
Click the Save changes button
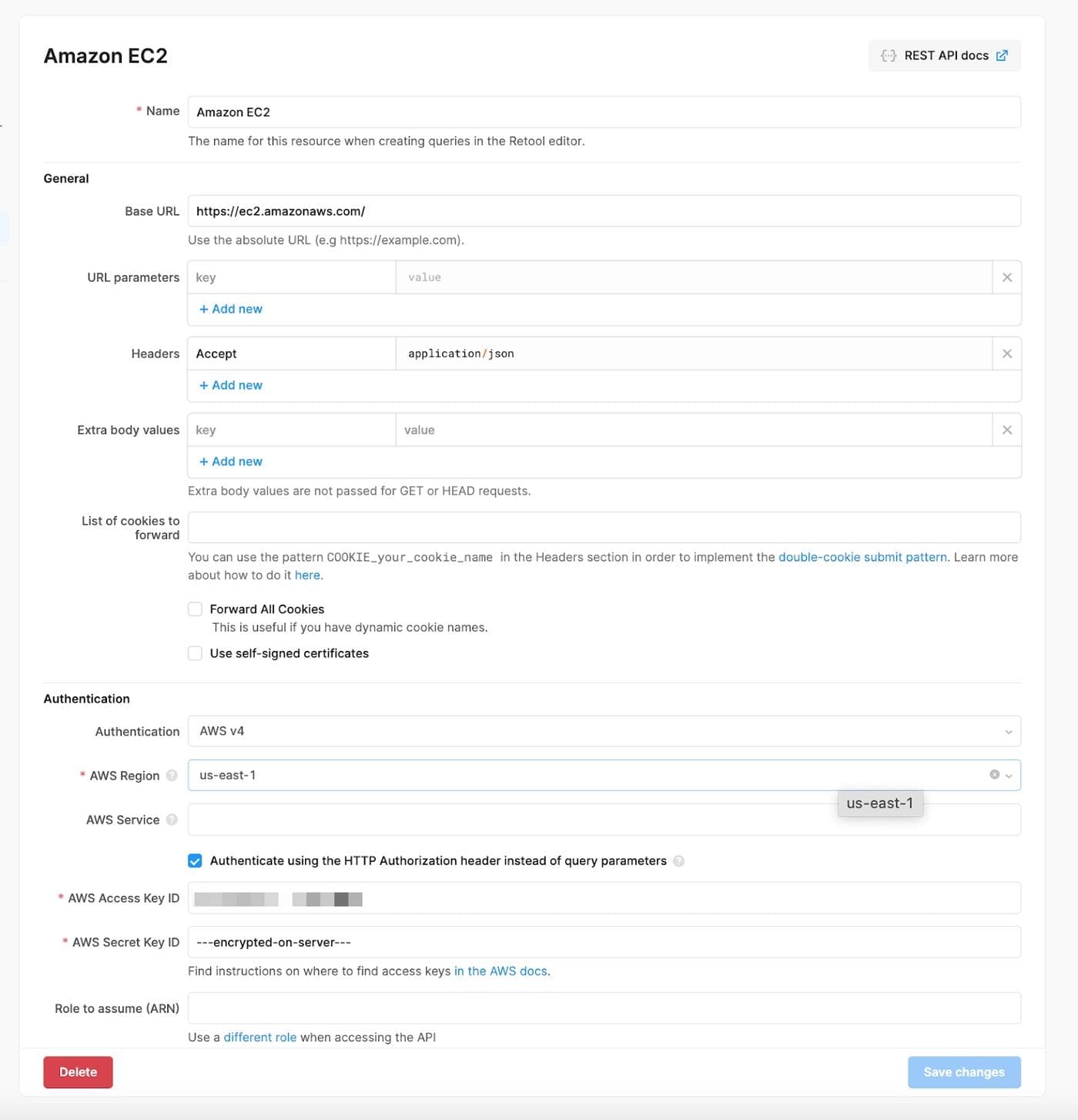964,1071
